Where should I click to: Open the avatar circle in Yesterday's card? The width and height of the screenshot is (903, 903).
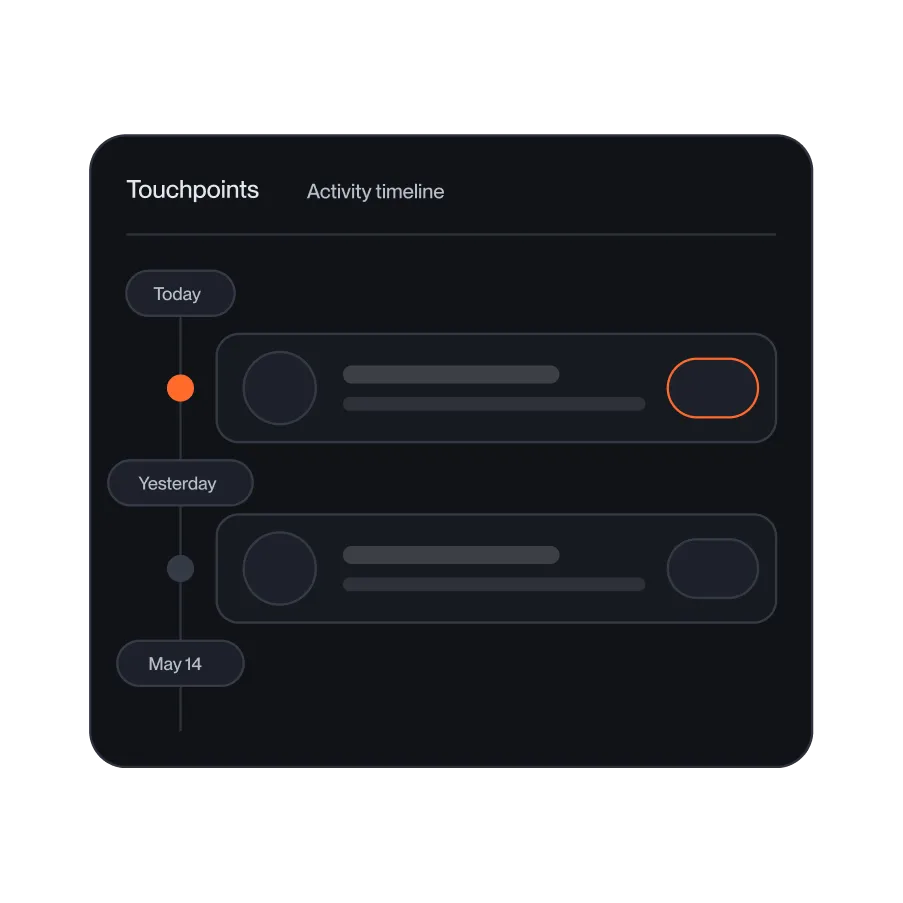coord(280,568)
